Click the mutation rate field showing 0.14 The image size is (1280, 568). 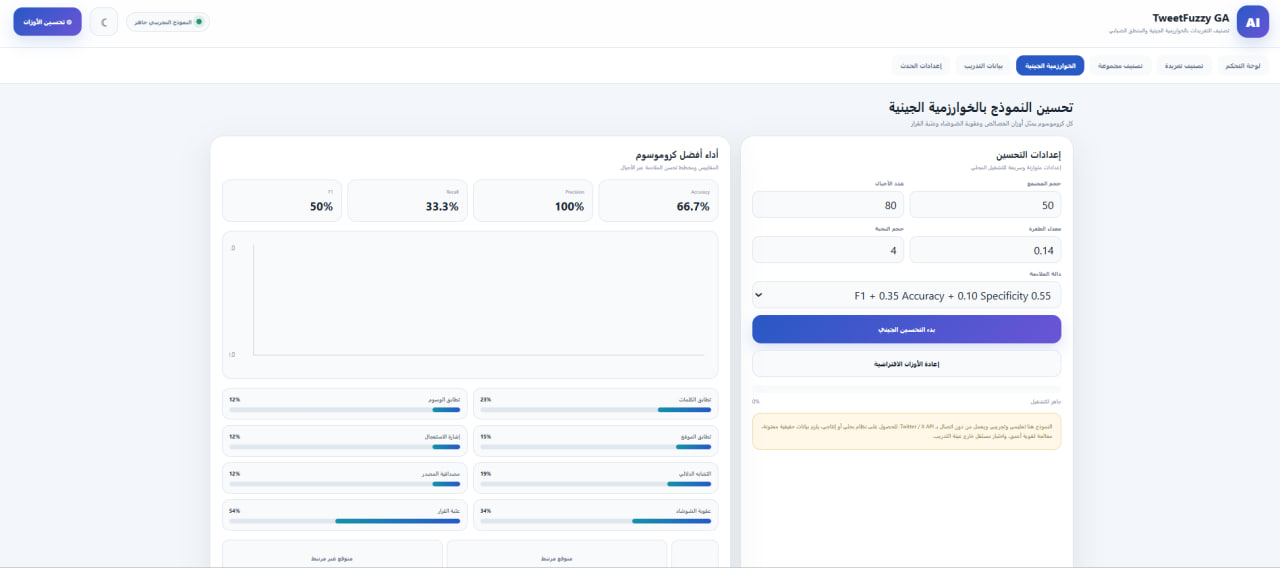[985, 250]
